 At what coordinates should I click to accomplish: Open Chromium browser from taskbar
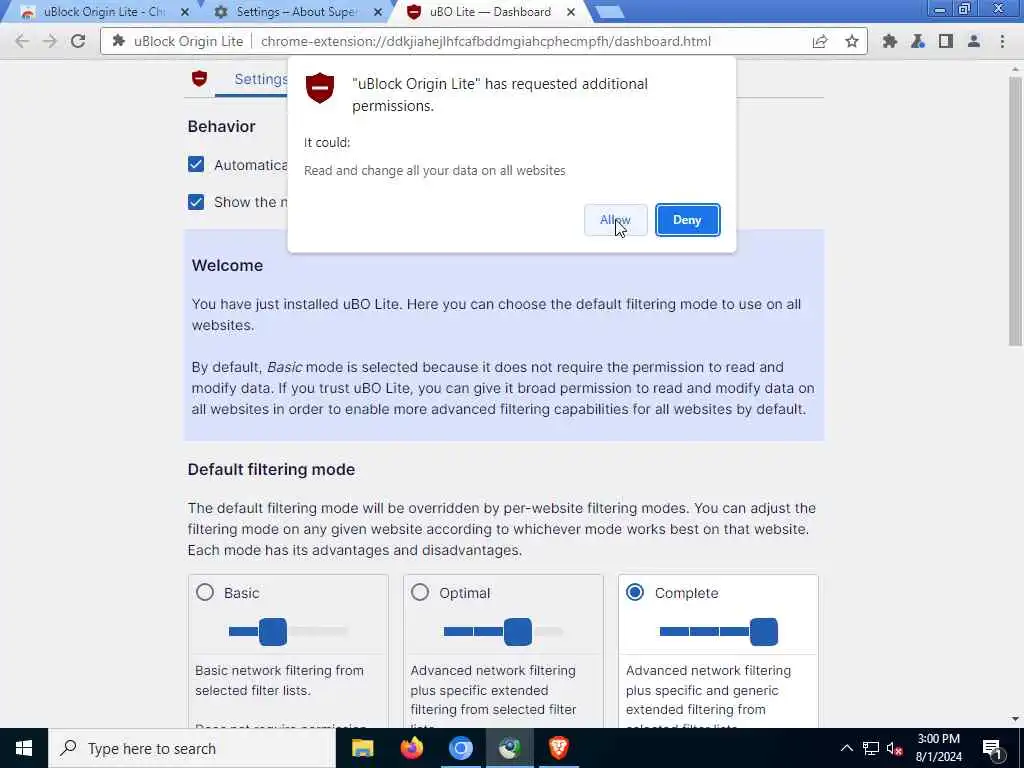460,748
